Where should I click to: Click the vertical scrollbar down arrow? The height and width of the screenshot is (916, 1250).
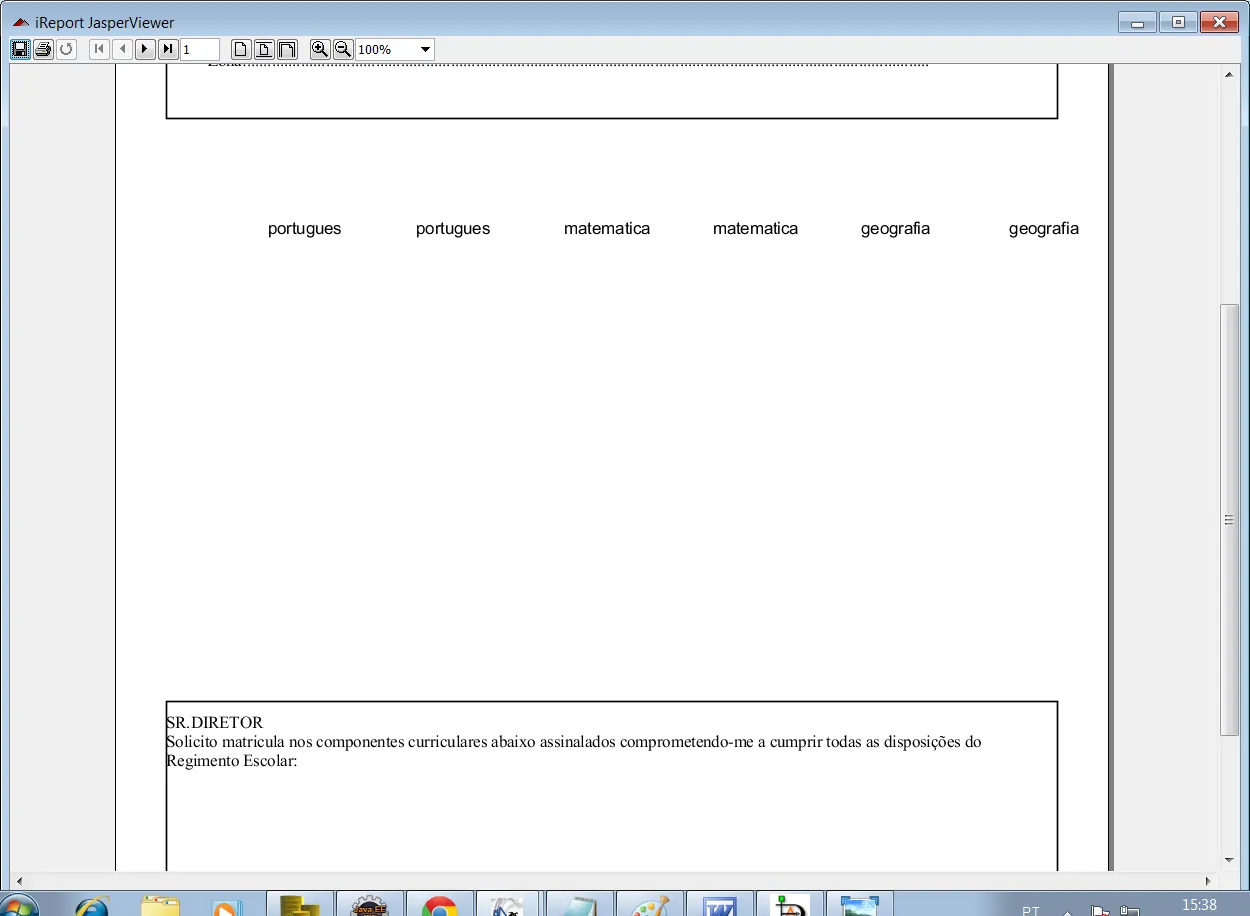[1229, 860]
